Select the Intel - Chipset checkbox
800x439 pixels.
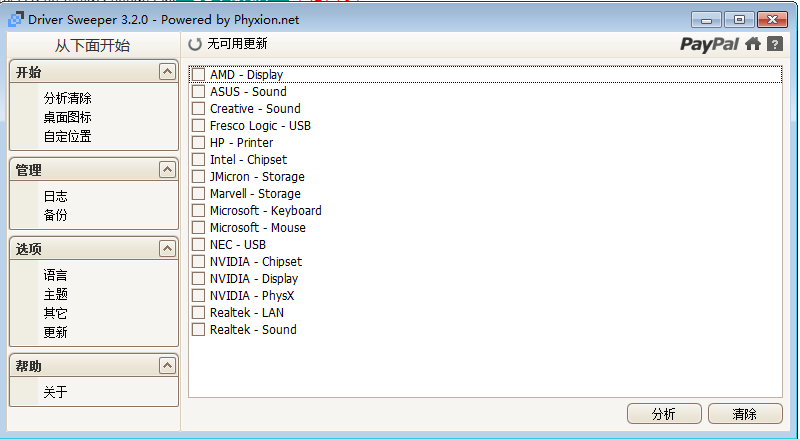198,160
